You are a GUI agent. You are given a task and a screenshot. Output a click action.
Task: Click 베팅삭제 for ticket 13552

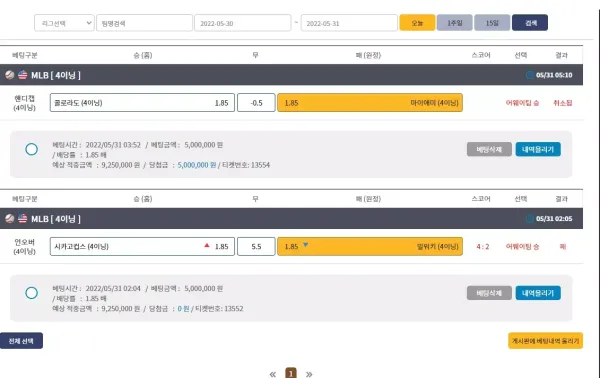point(489,293)
